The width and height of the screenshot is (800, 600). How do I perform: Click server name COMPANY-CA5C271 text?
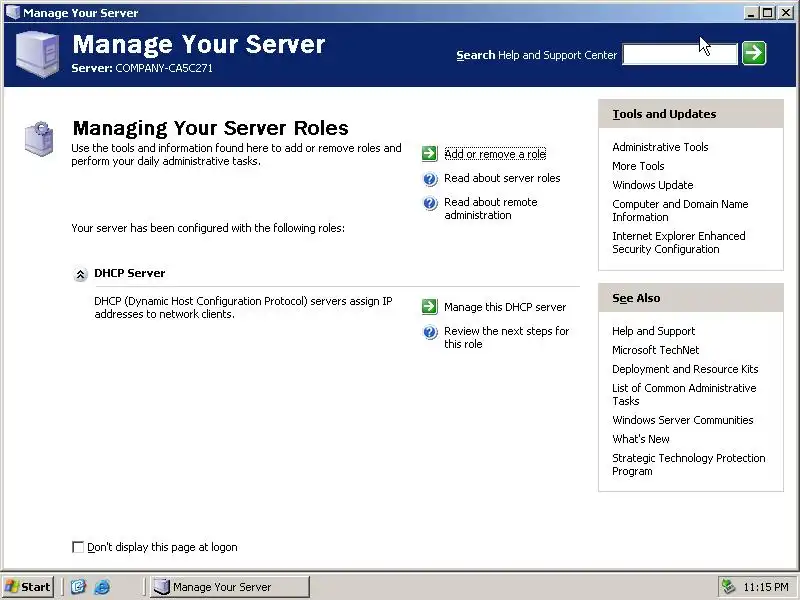(164, 68)
